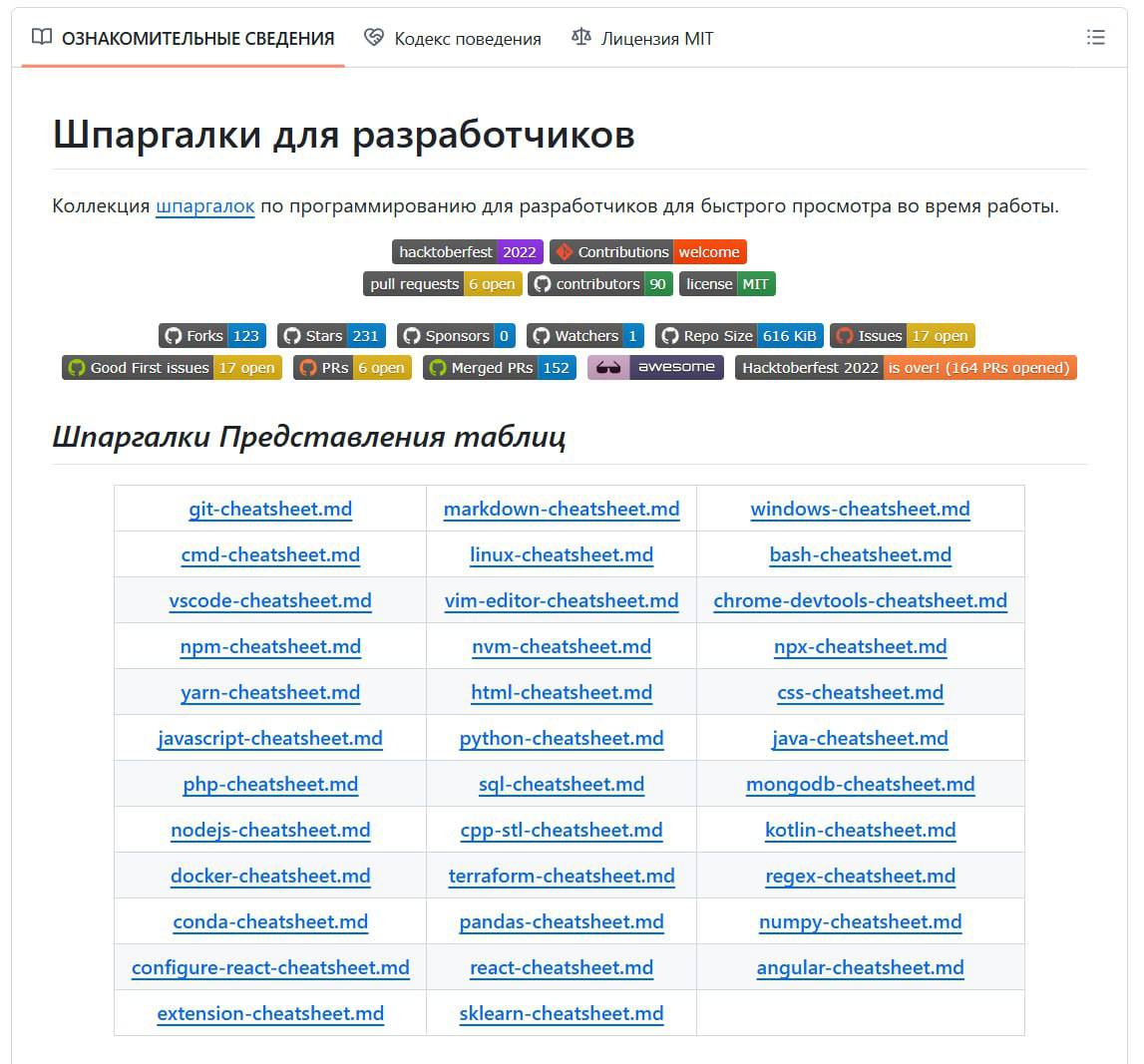
Task: Open npm-cheatsheet.md
Action: pos(270,647)
